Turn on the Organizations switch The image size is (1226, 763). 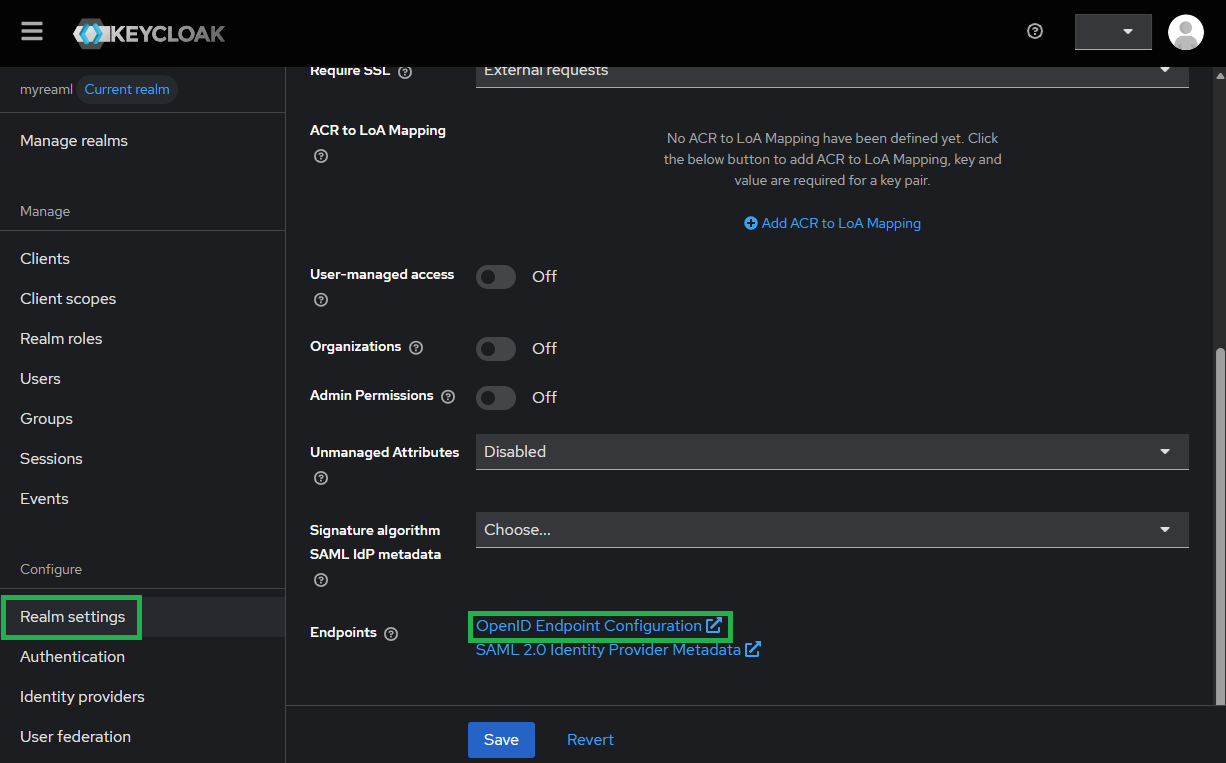496,349
